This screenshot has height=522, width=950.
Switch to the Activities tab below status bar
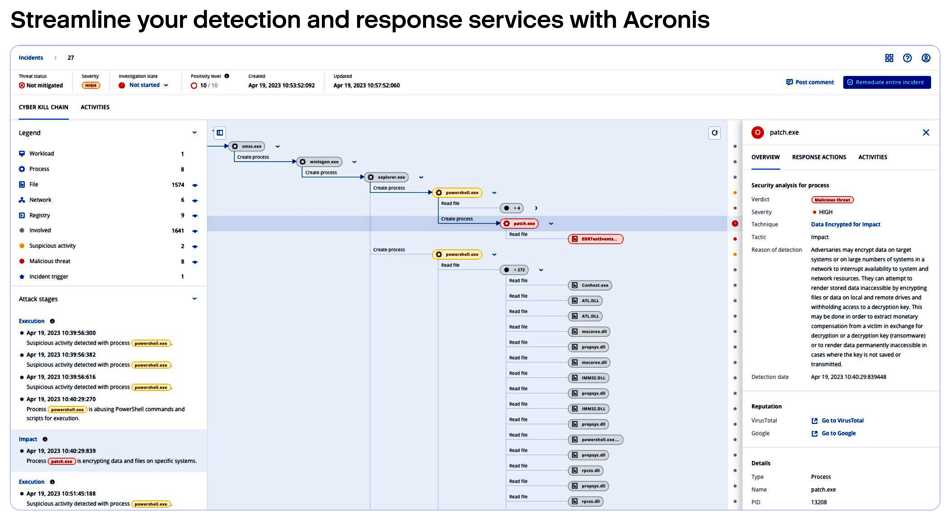95,107
